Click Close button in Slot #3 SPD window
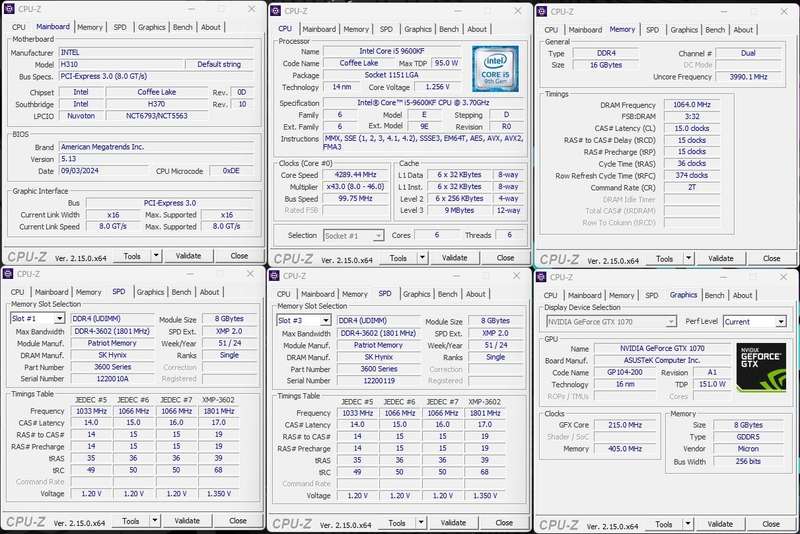 (504, 523)
